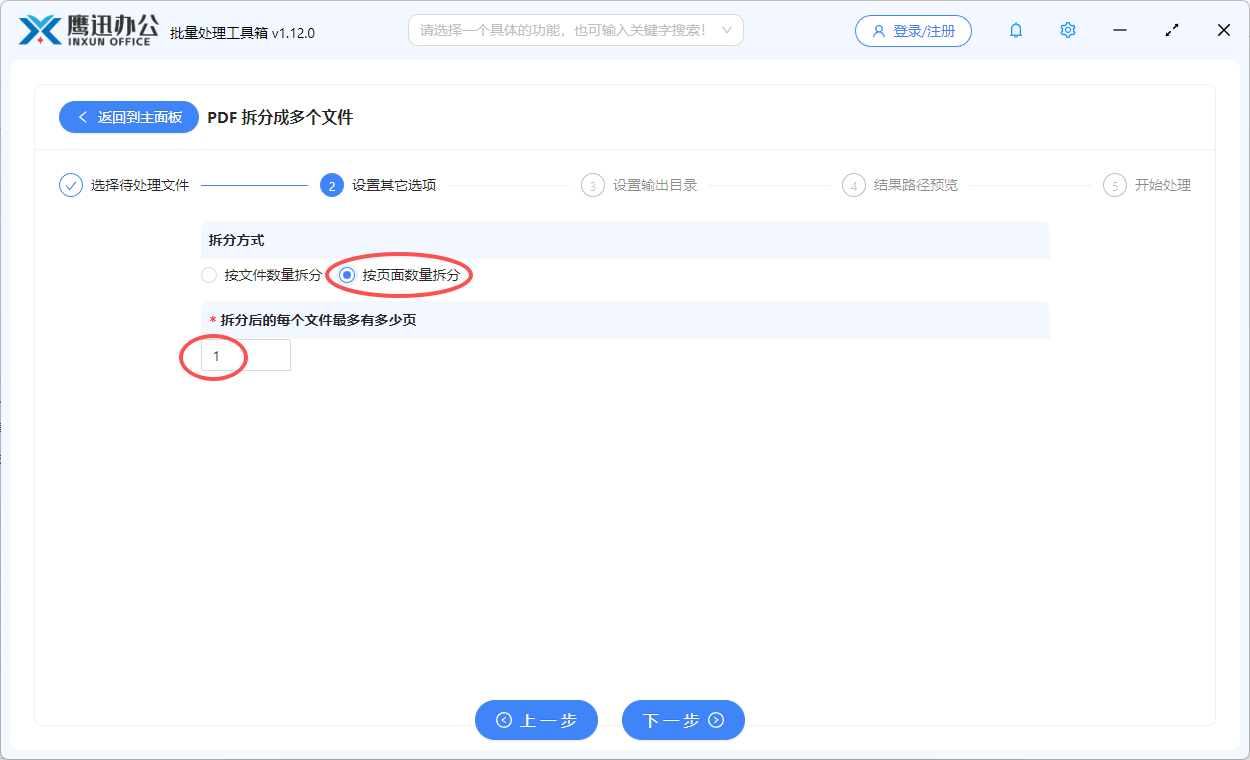Click 下一步 to proceed
Screen dimensions: 1250x760
pos(683,720)
